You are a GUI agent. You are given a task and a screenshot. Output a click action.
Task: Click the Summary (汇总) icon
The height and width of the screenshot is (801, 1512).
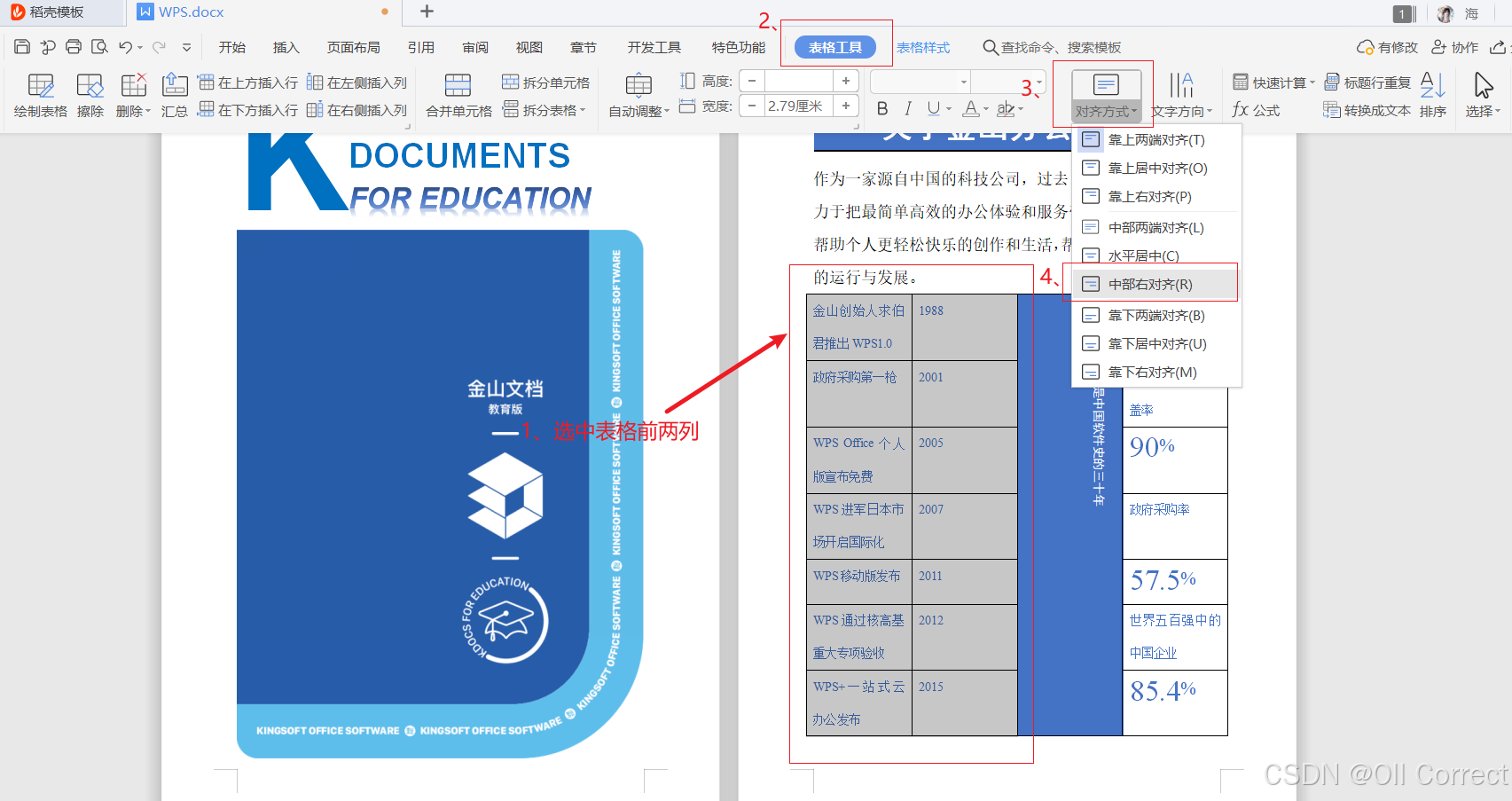175,96
